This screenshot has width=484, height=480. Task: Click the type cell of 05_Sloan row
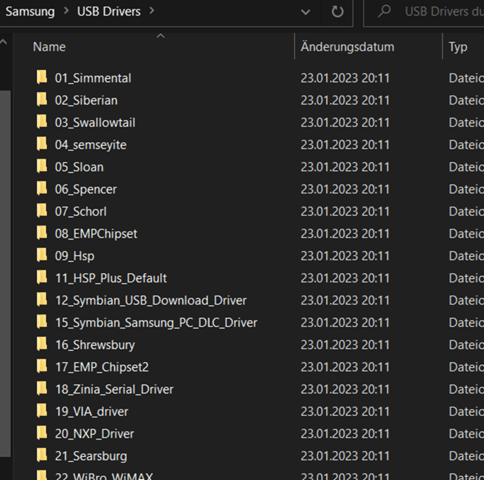pyautogui.click(x=466, y=167)
